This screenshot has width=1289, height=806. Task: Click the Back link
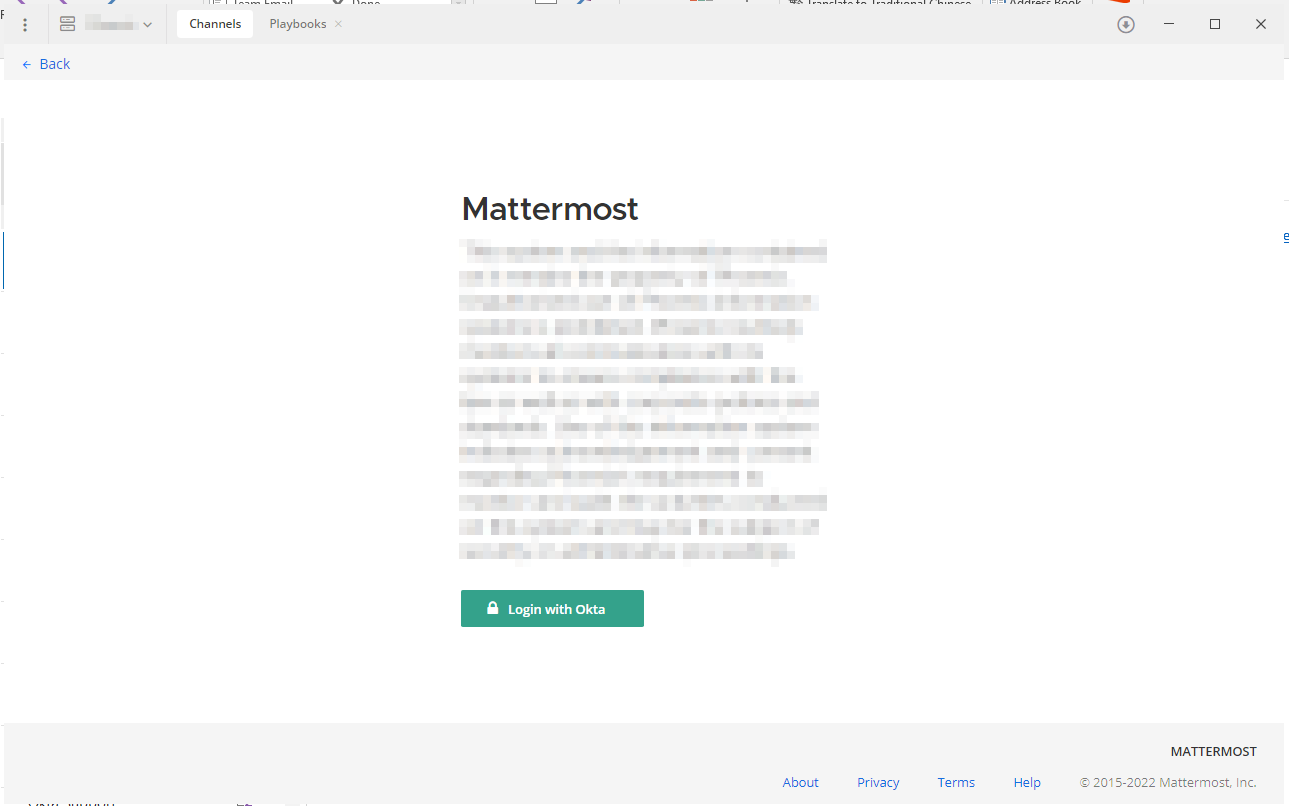pyautogui.click(x=55, y=63)
